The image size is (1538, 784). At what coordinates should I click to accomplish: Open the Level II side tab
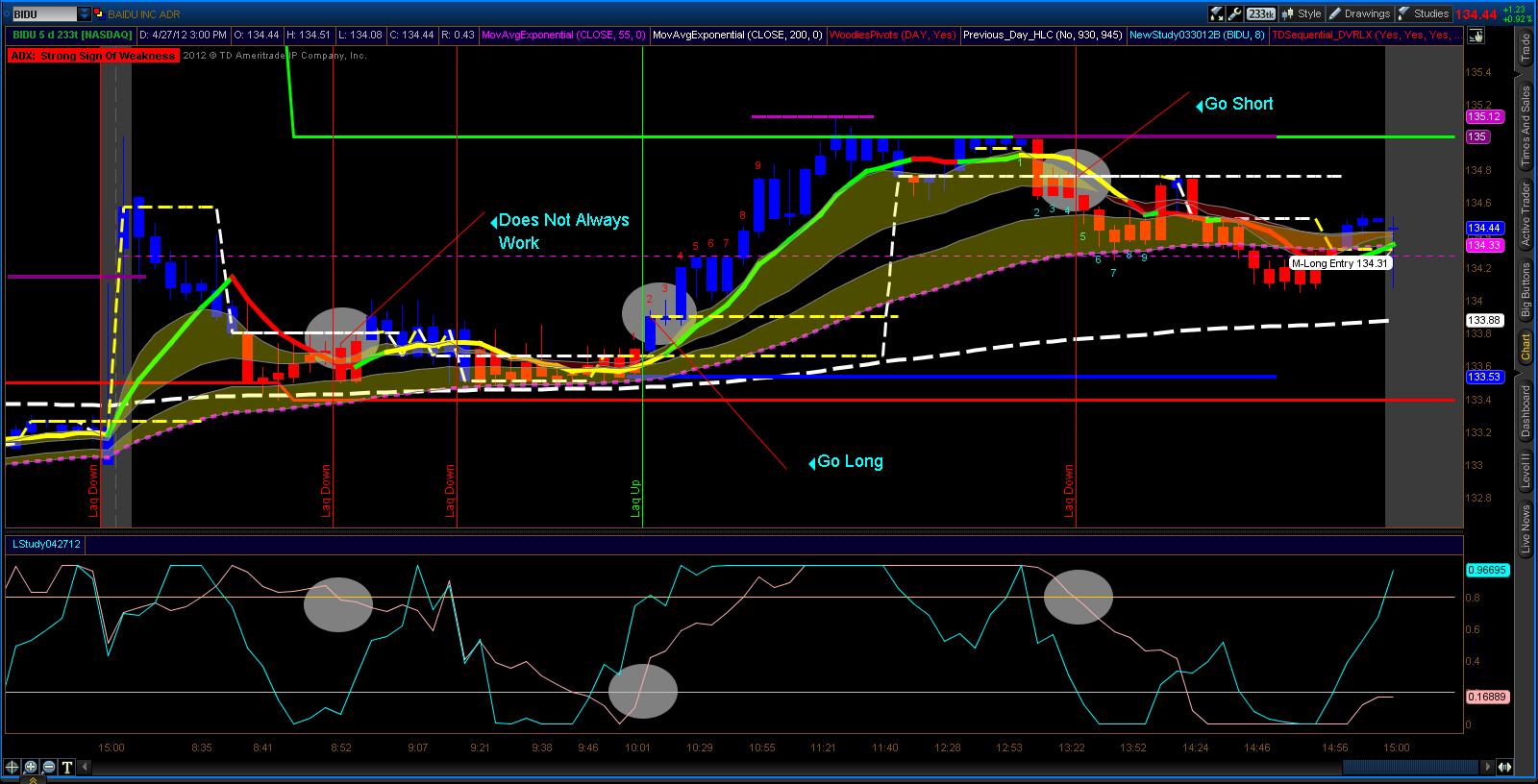[x=1525, y=471]
